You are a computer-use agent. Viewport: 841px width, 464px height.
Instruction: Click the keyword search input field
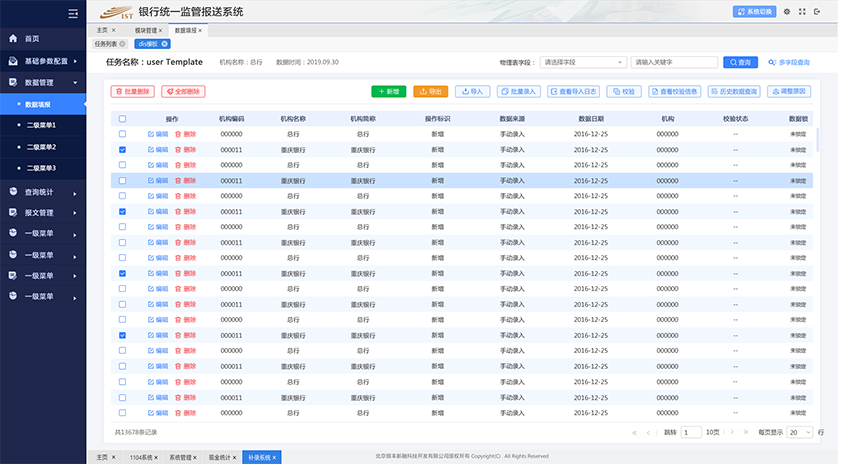tap(674, 62)
